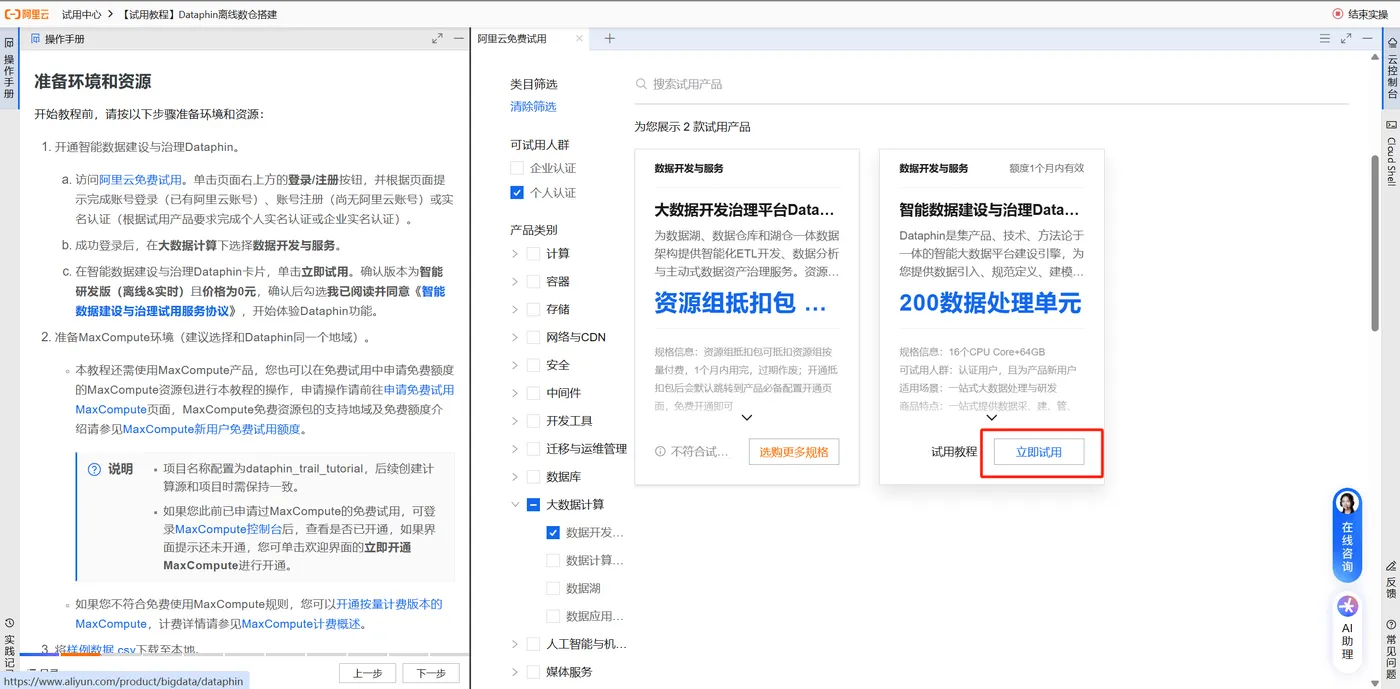Check the 存储 category checkbox

tap(533, 309)
